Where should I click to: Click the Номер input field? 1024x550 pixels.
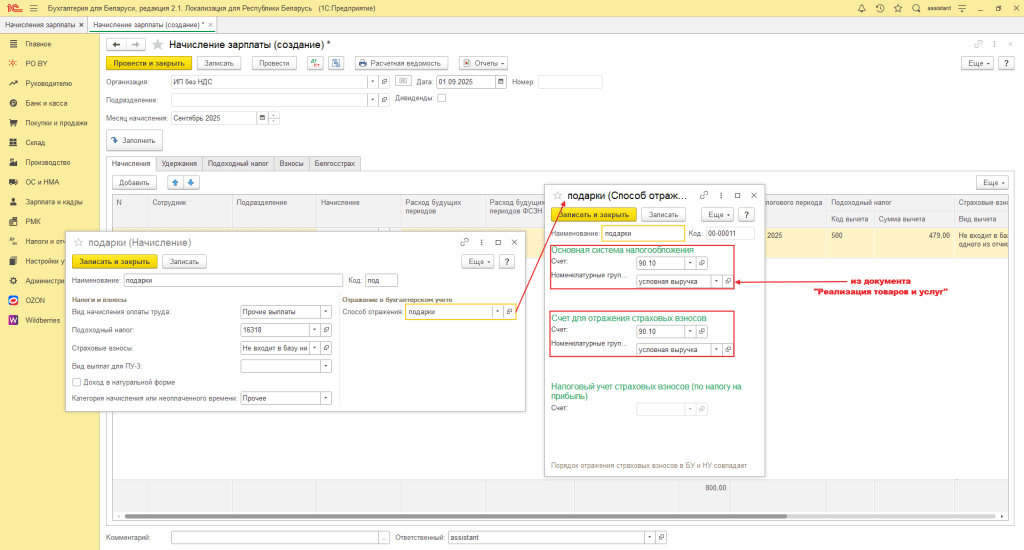[x=569, y=82]
